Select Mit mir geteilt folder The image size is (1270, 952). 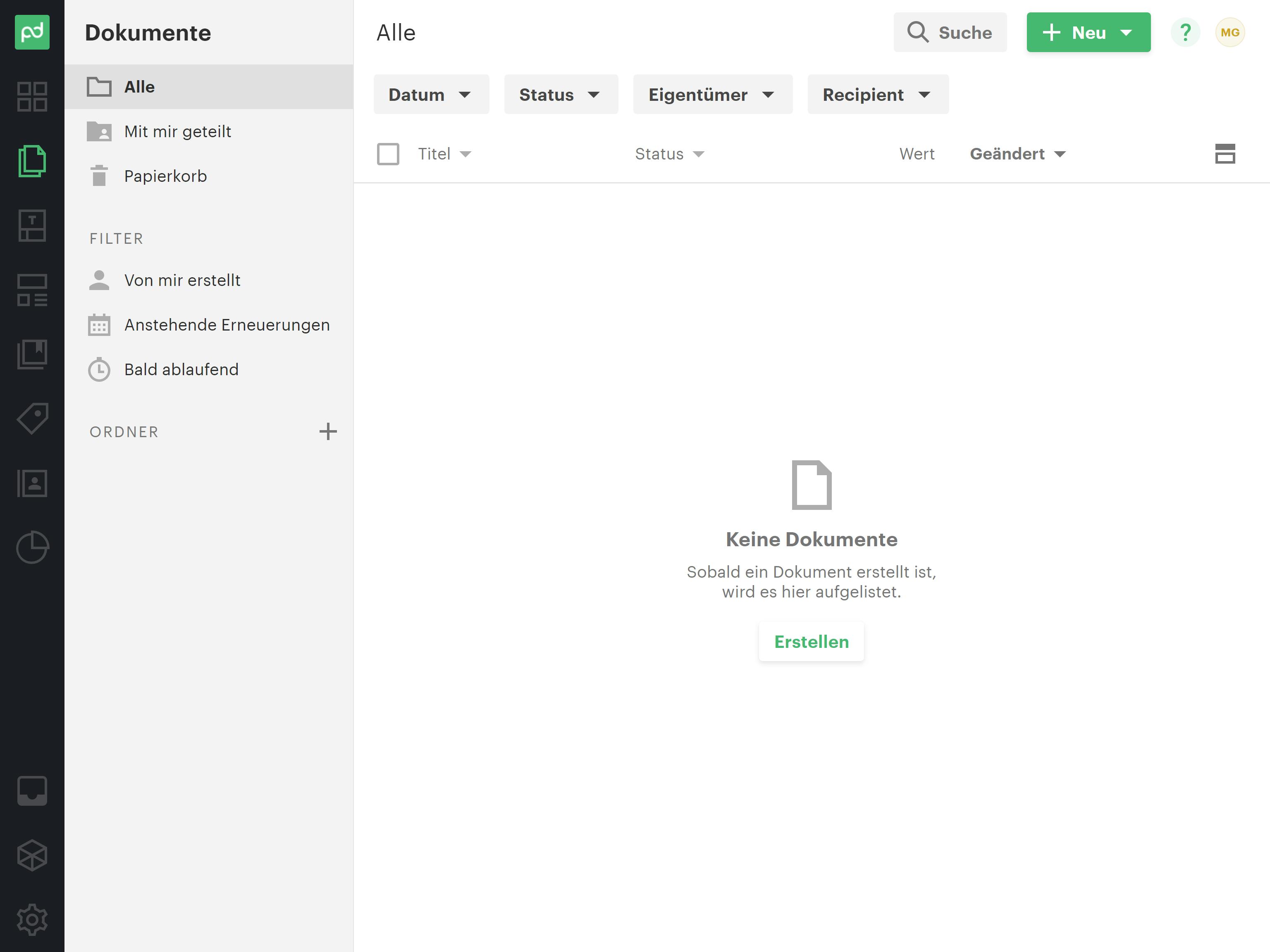tap(177, 131)
